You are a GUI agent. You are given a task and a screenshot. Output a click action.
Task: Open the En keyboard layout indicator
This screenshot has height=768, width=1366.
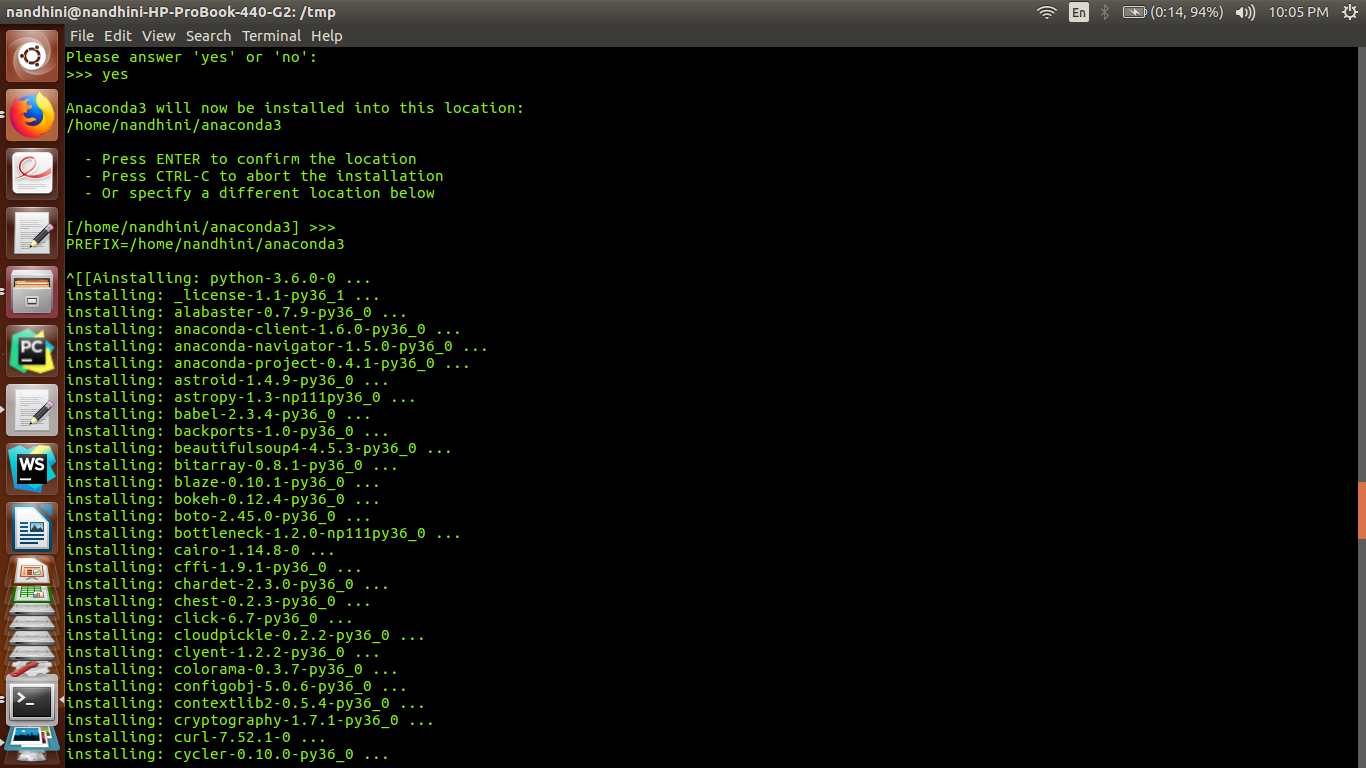tap(1078, 12)
